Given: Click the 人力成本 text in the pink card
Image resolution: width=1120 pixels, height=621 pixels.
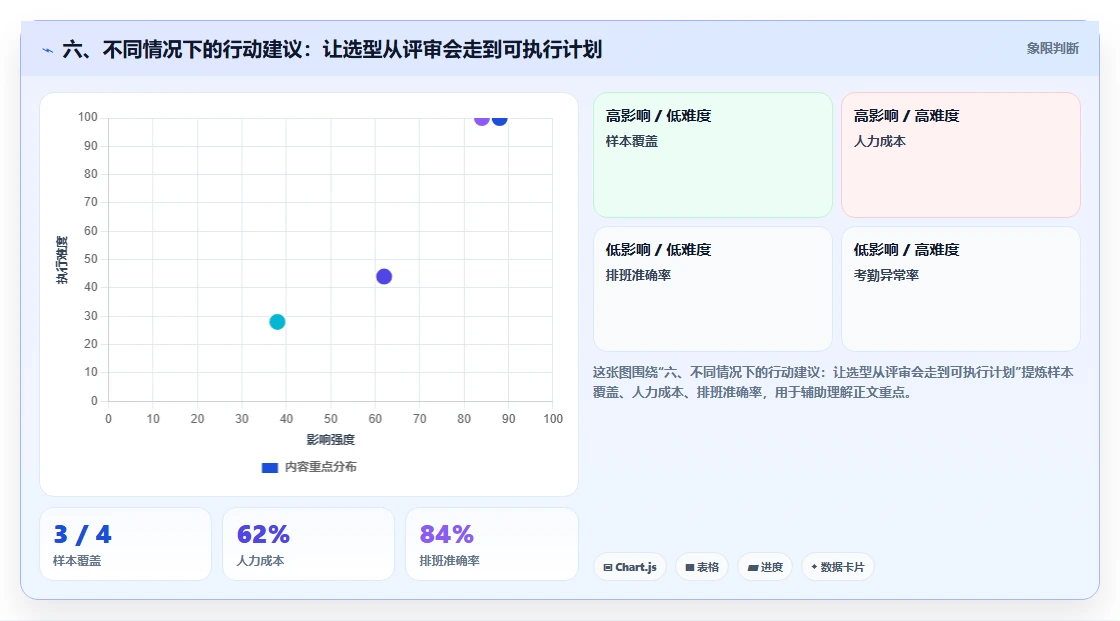Looking at the screenshot, I should click(879, 141).
